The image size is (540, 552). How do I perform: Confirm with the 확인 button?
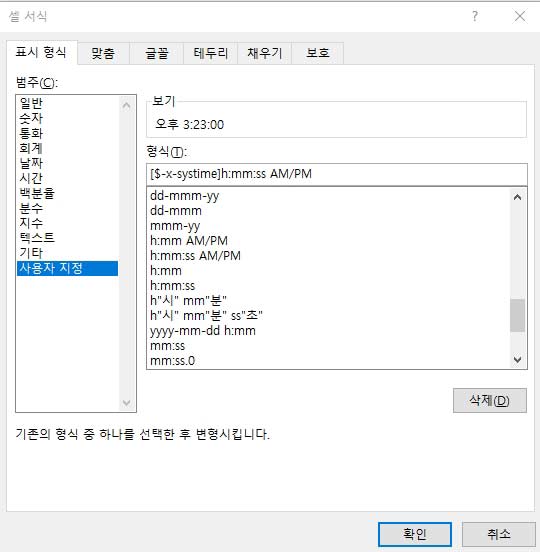point(415,534)
